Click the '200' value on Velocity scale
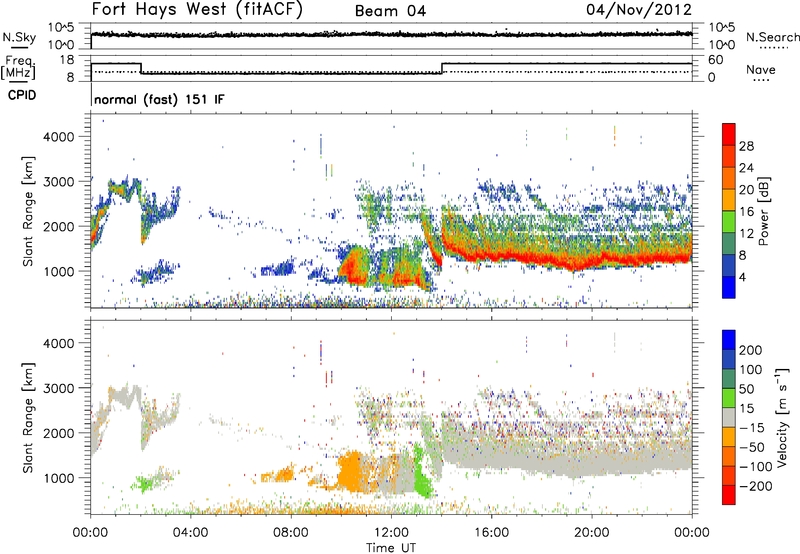The height and width of the screenshot is (554, 800). [x=751, y=350]
